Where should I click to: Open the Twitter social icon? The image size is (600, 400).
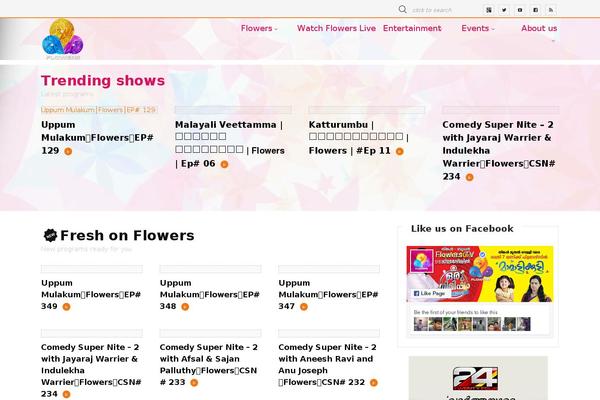point(504,10)
